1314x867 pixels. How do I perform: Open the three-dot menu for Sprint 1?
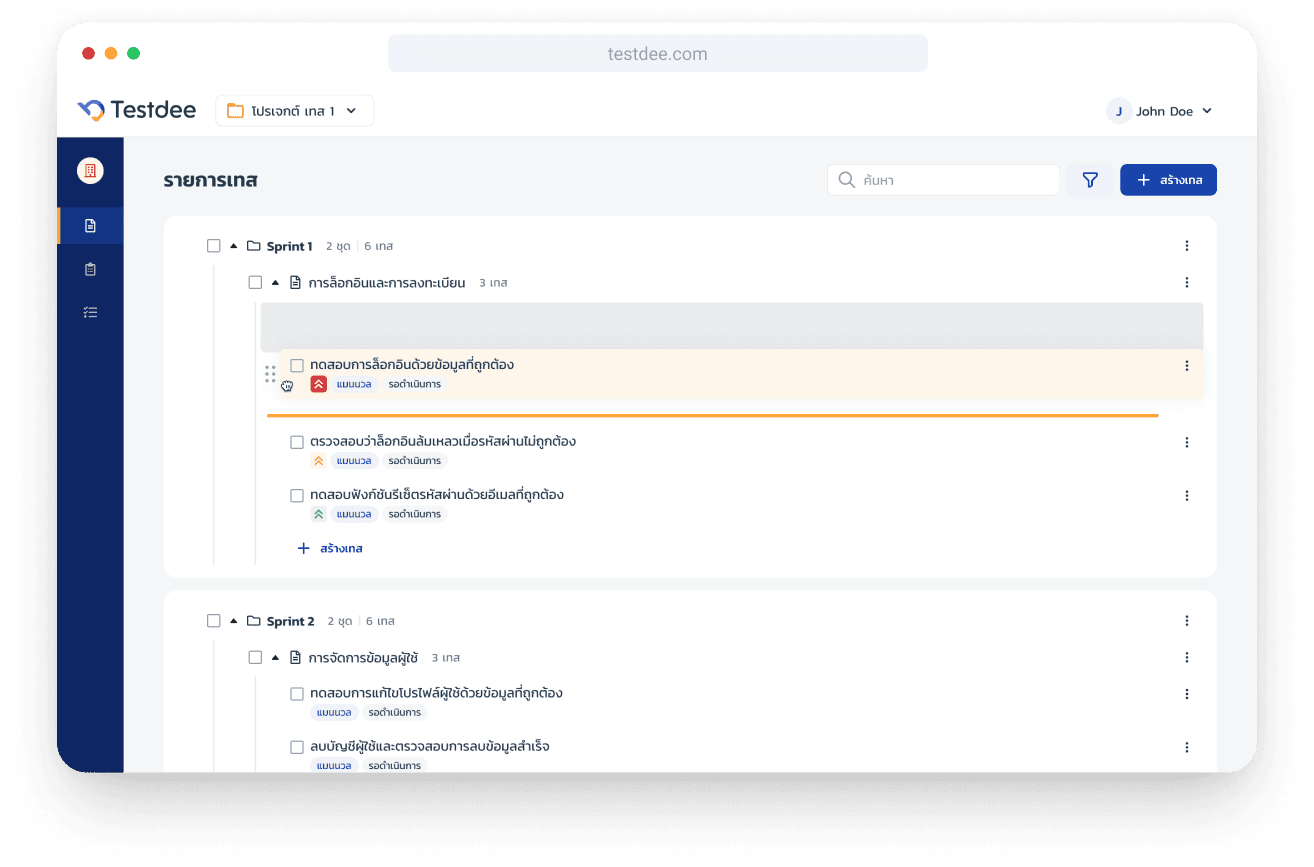[x=1186, y=245]
